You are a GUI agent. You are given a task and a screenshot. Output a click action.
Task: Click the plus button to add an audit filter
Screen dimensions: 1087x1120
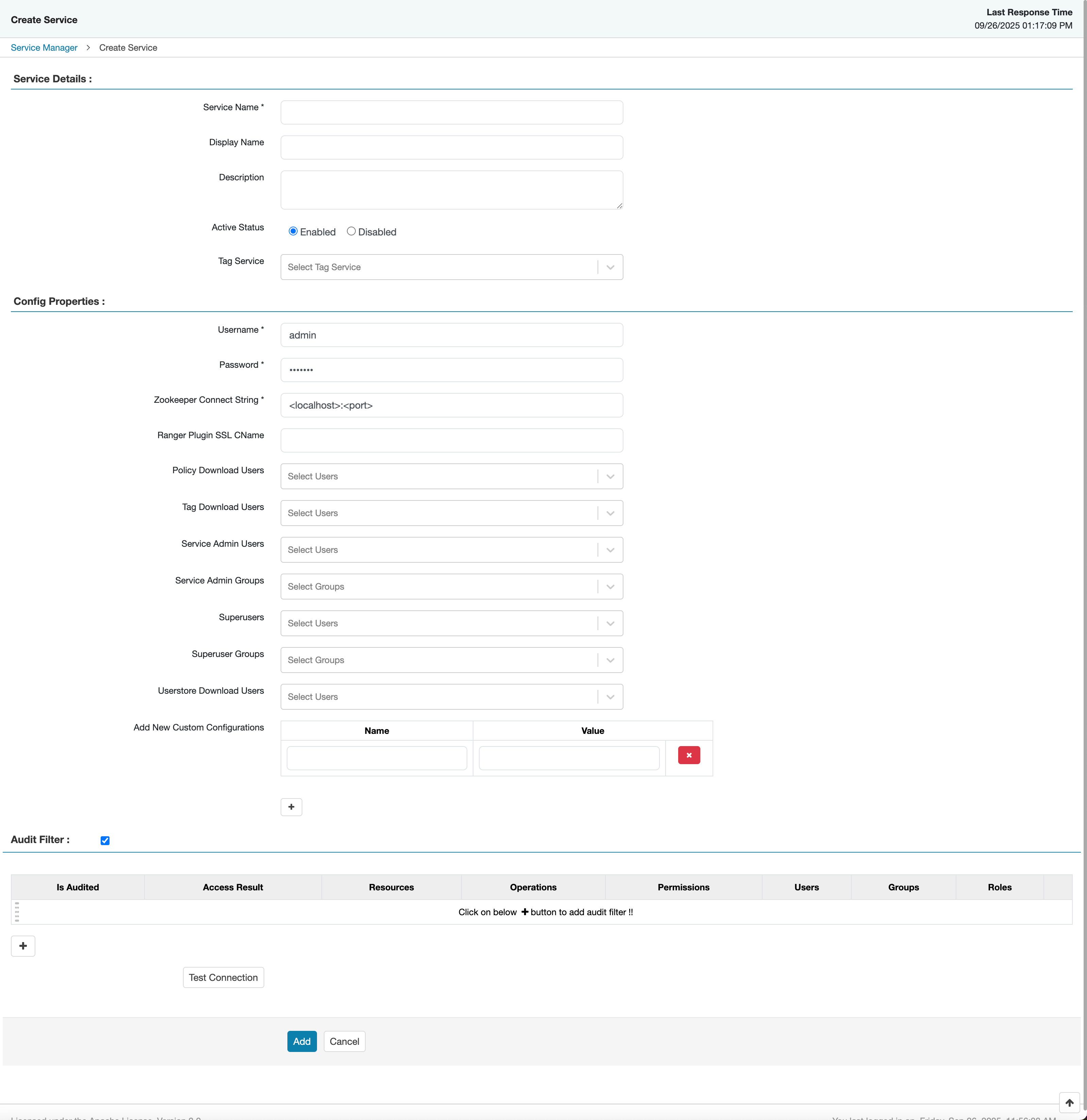point(23,946)
